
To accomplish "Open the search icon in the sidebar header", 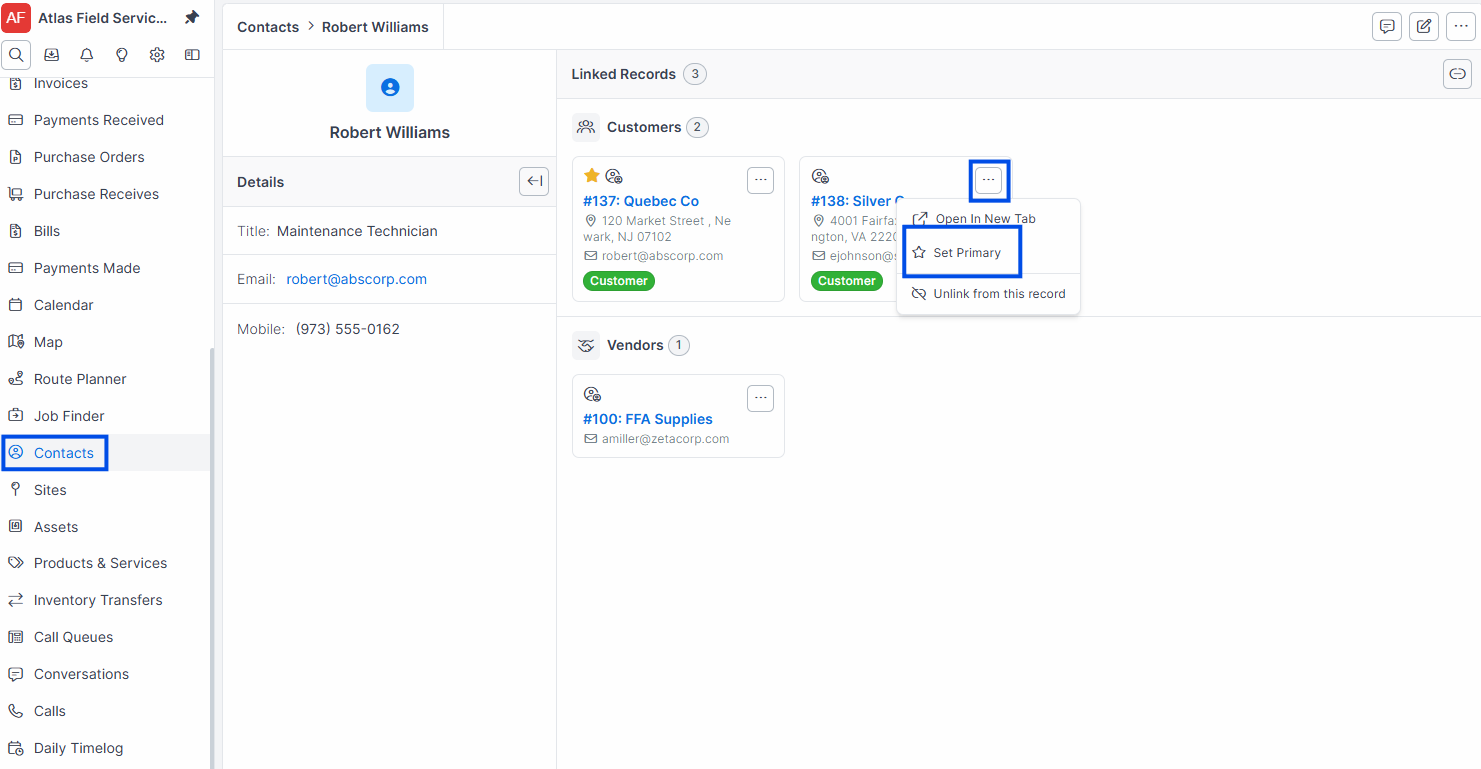I will tap(16, 55).
